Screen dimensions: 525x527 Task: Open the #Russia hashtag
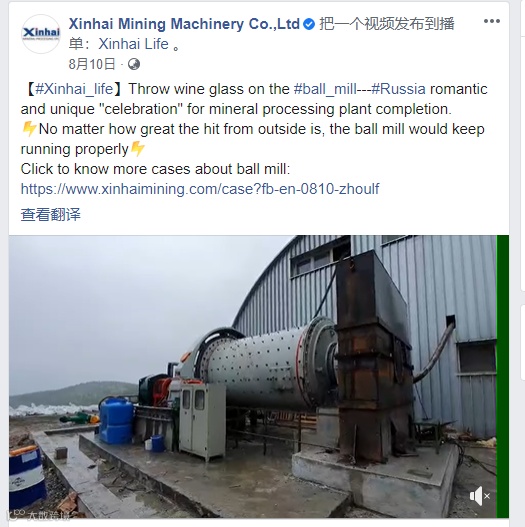(398, 89)
